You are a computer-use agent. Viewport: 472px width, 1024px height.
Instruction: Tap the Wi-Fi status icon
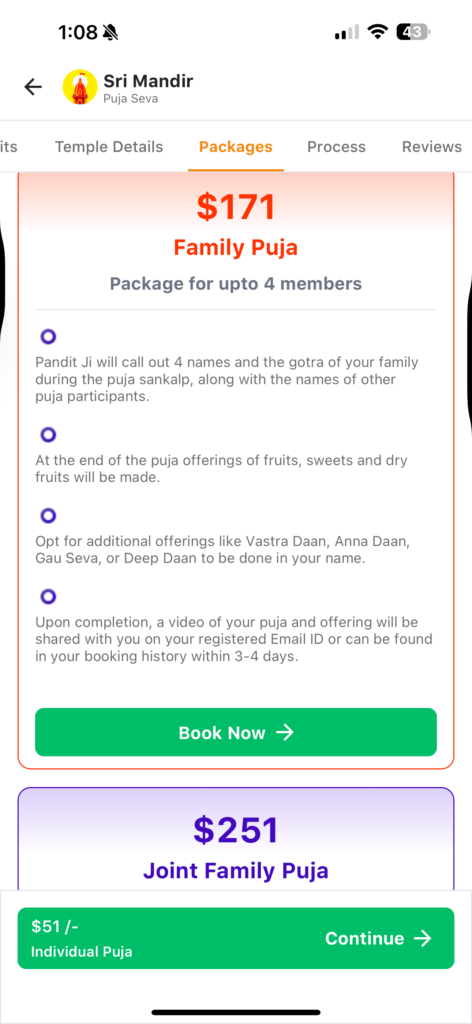coord(377,31)
